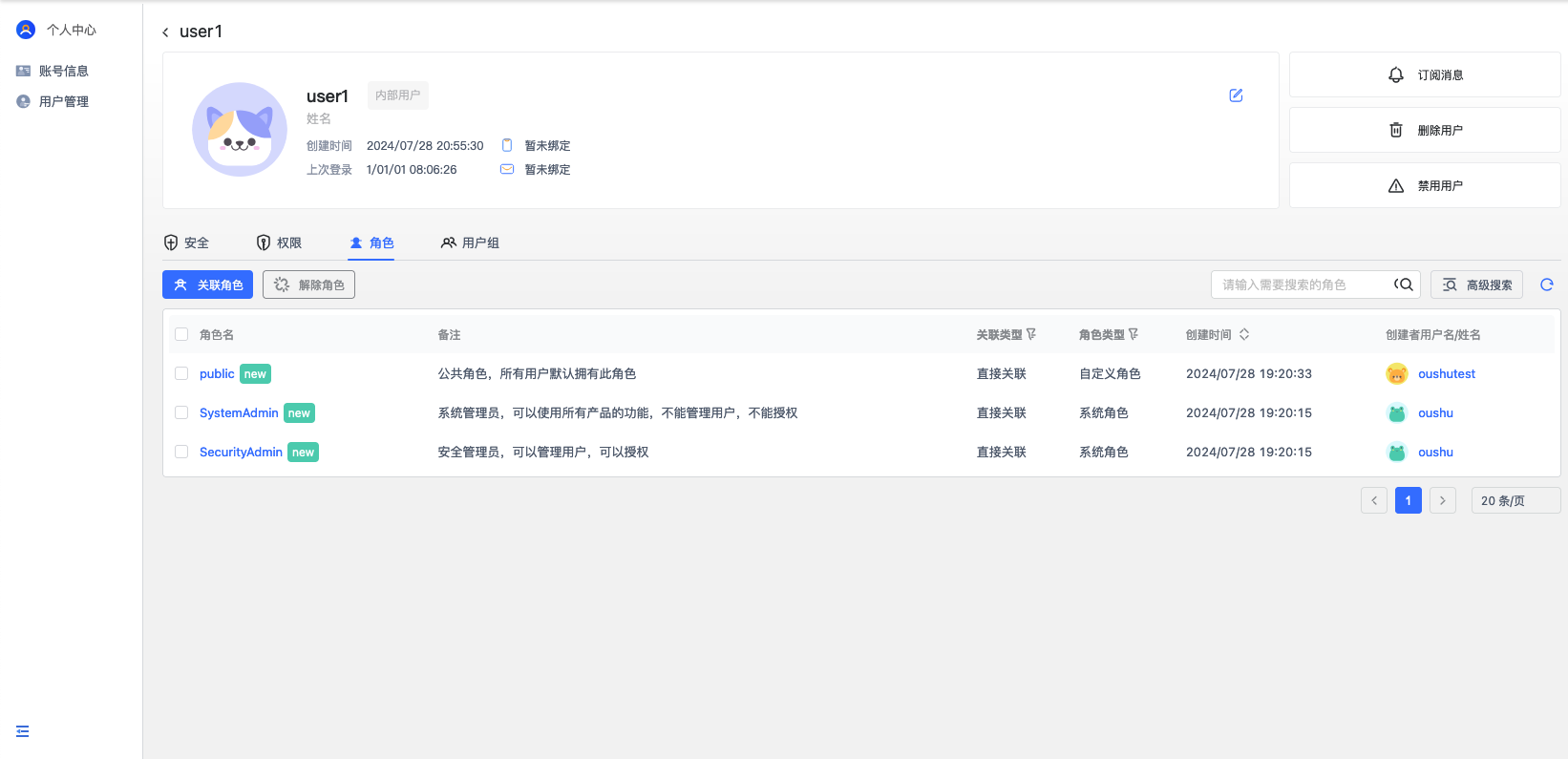
Task: Click creation time 2024/07/28 19:20:33 cell
Action: tap(1249, 374)
